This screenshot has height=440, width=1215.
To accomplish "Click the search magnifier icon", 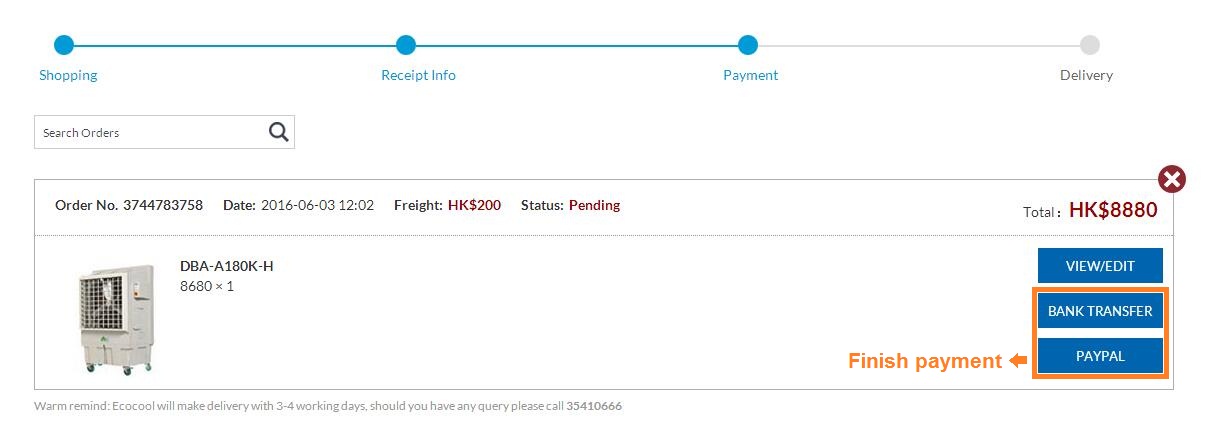I will (x=279, y=132).
